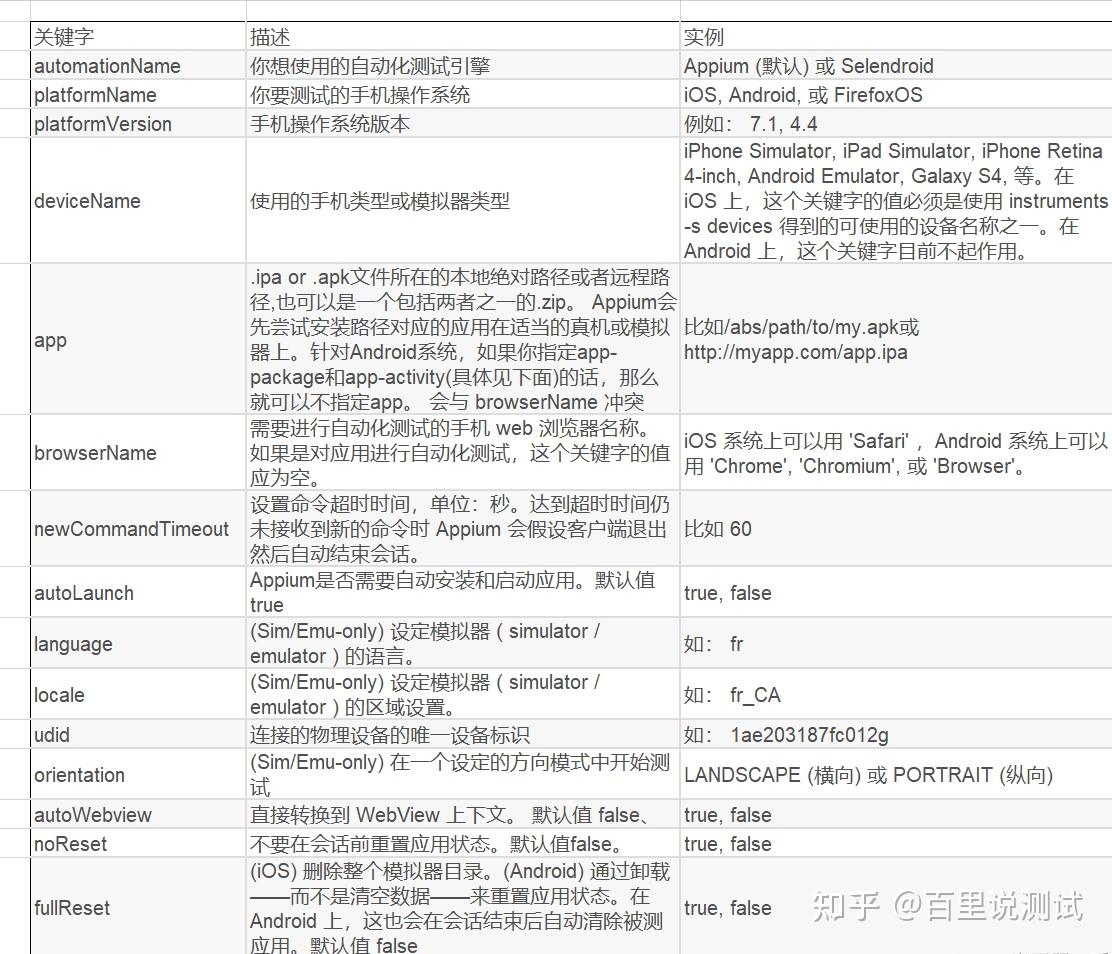This screenshot has width=1112, height=954.
Task: Select the language keyword cell
Action: tap(138, 643)
